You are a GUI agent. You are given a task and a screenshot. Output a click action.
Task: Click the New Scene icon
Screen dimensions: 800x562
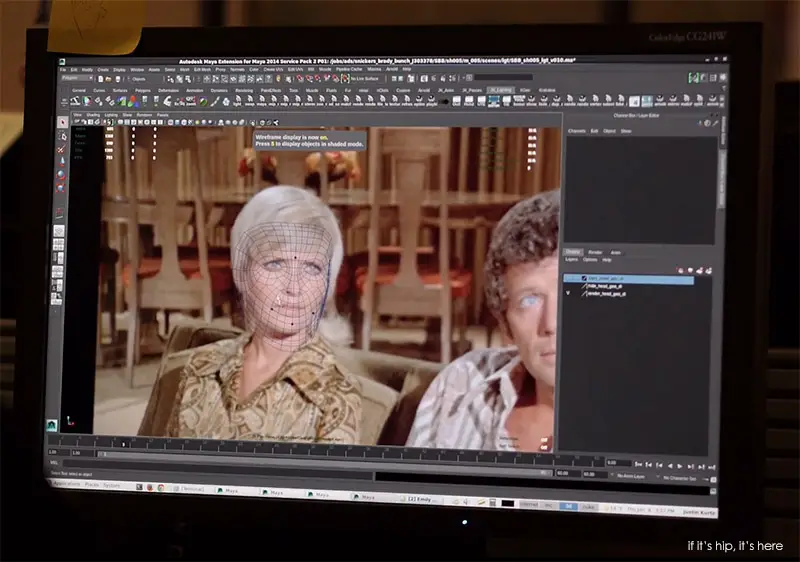coord(101,79)
